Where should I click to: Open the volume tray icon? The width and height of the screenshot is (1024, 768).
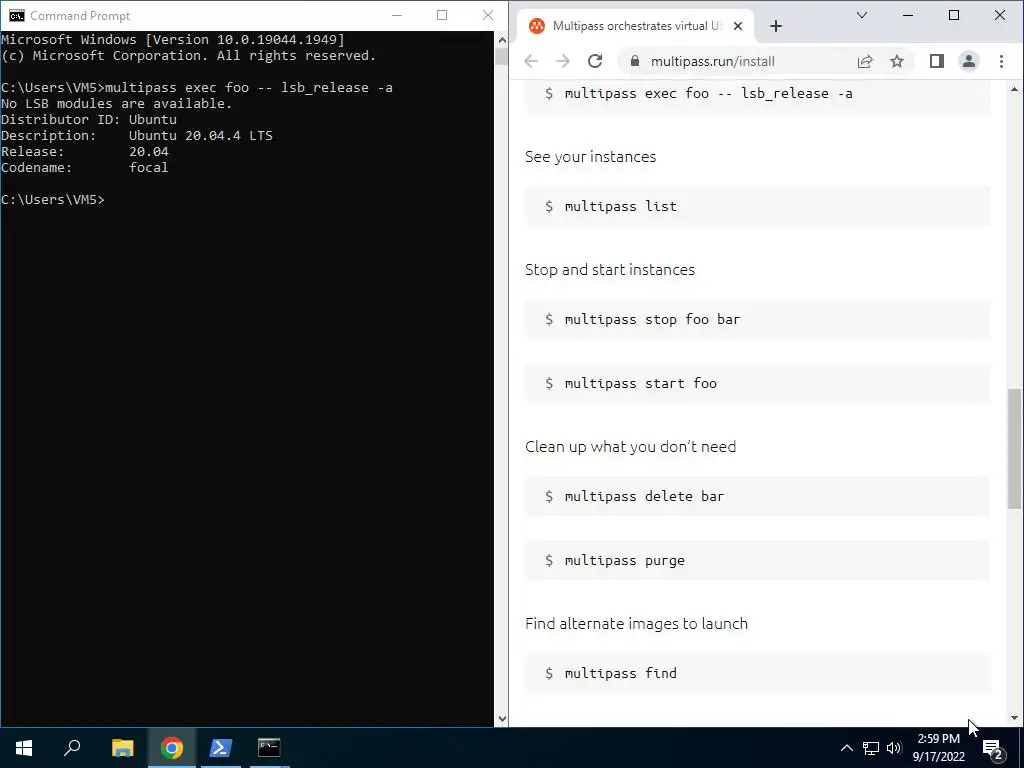(894, 748)
